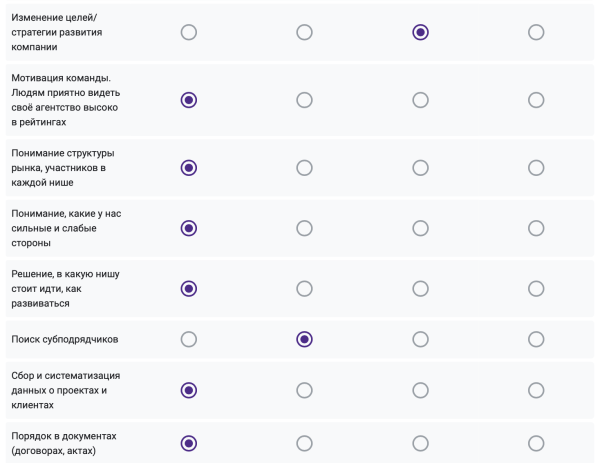
Task: Pick third radio for "Порядок в документах"
Action: (x=420, y=443)
